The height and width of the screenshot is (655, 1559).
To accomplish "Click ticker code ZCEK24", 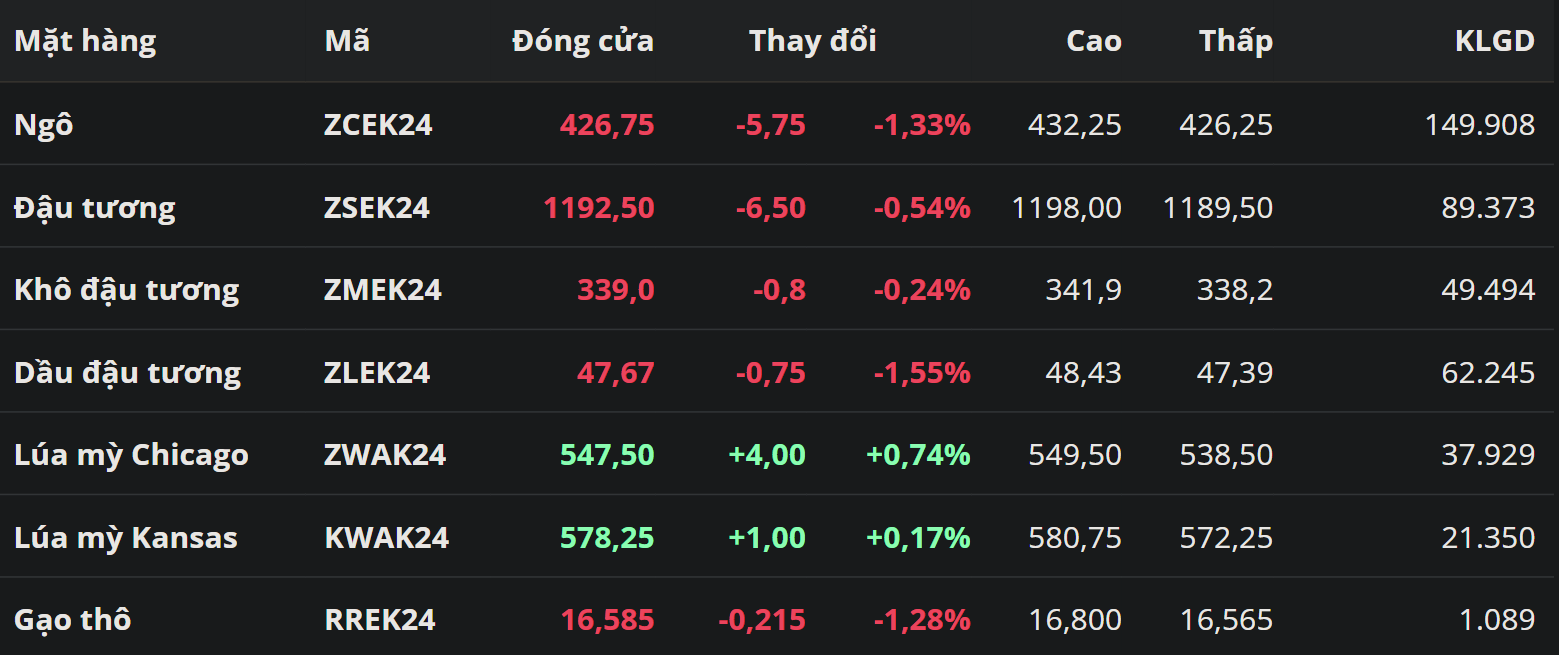I will coord(378,125).
